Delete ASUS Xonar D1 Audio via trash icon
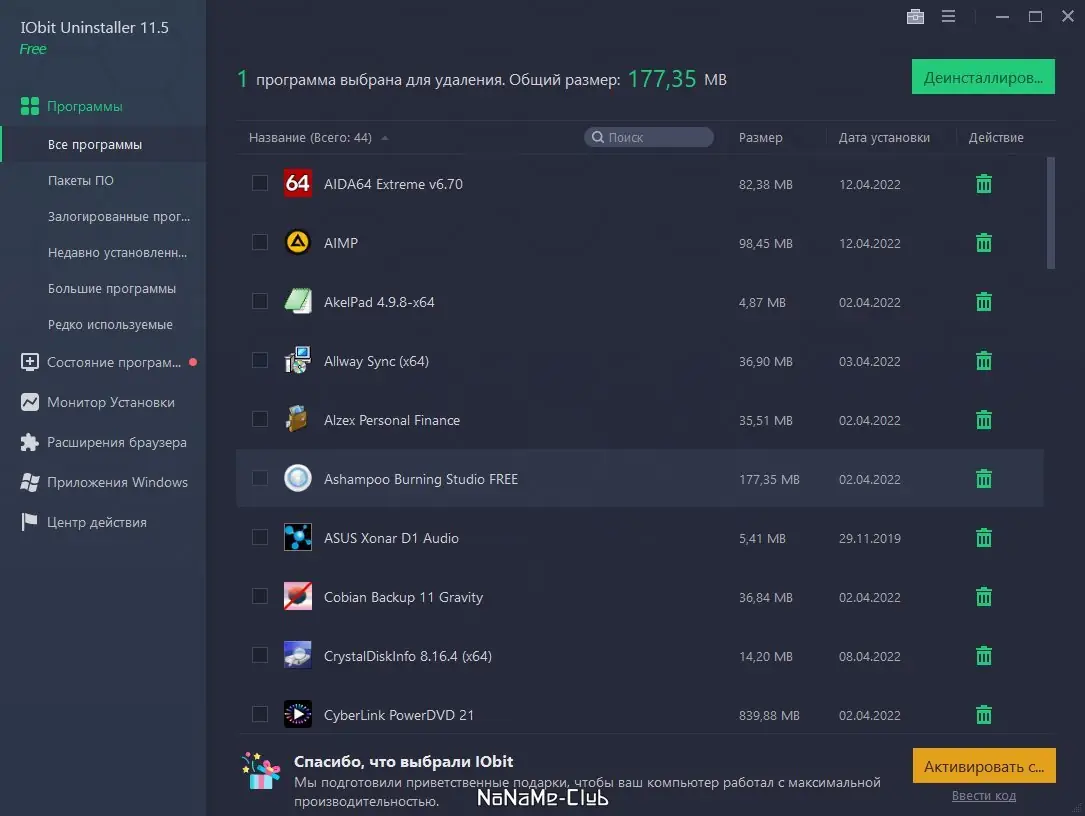Image resolution: width=1085 pixels, height=816 pixels. coord(983,538)
